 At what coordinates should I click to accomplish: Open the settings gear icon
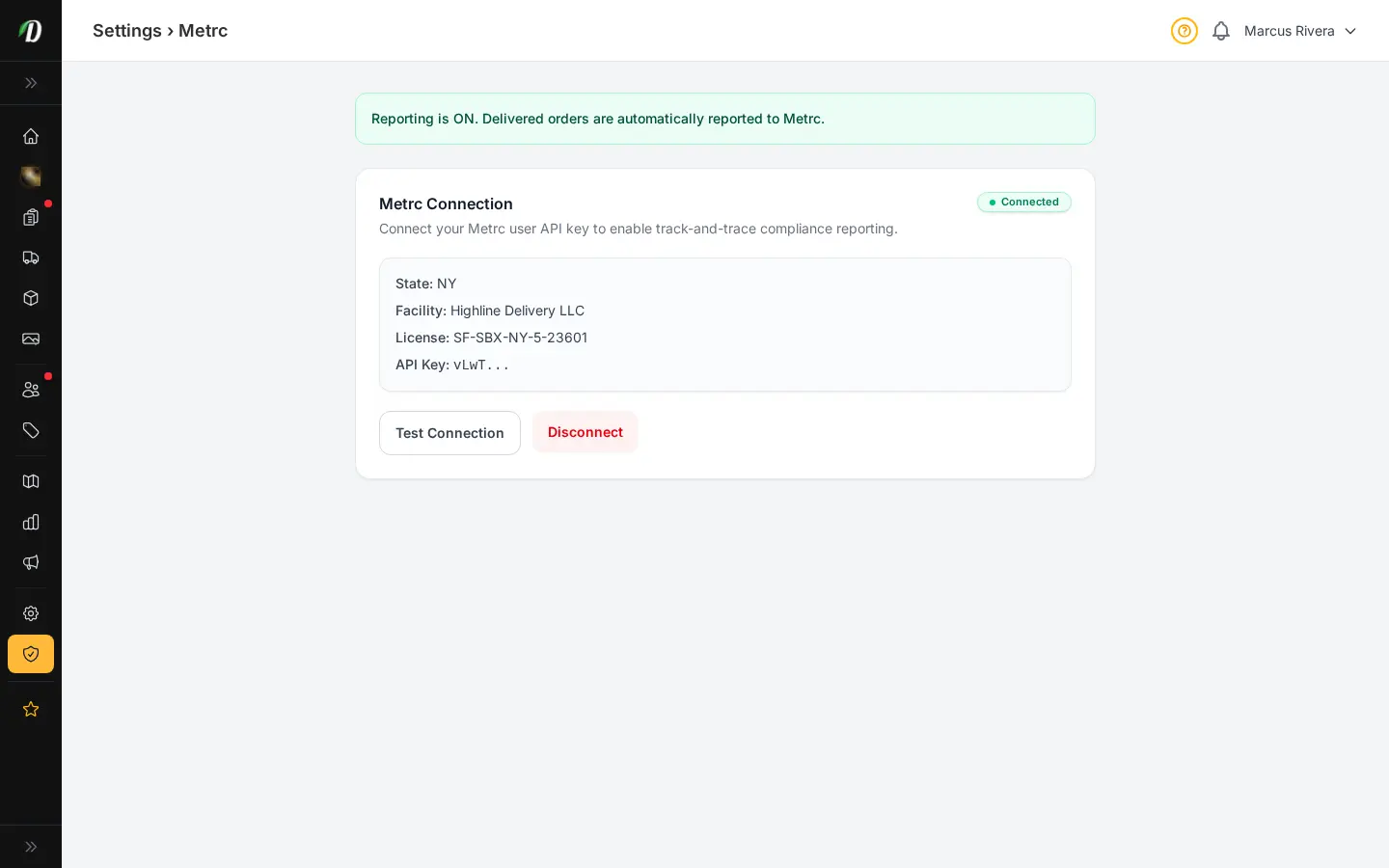point(31,613)
